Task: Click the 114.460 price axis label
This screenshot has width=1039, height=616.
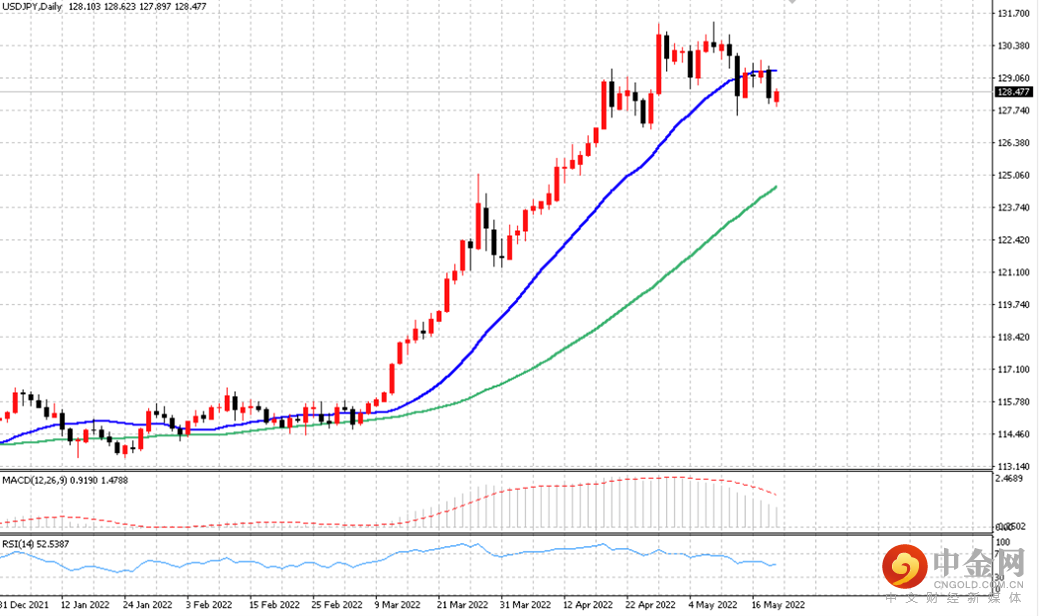Action: (x=1014, y=435)
